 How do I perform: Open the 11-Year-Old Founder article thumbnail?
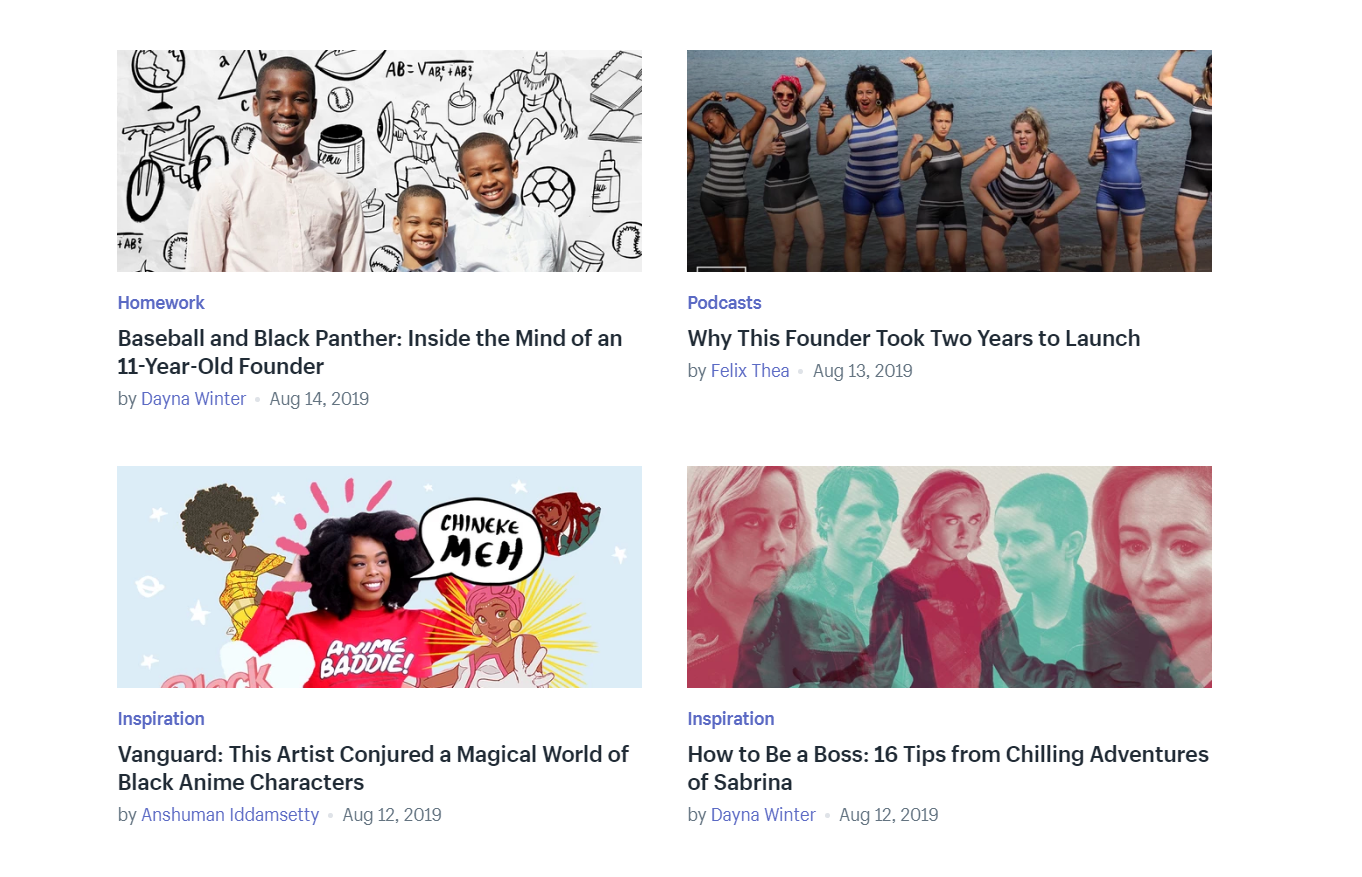(379, 161)
